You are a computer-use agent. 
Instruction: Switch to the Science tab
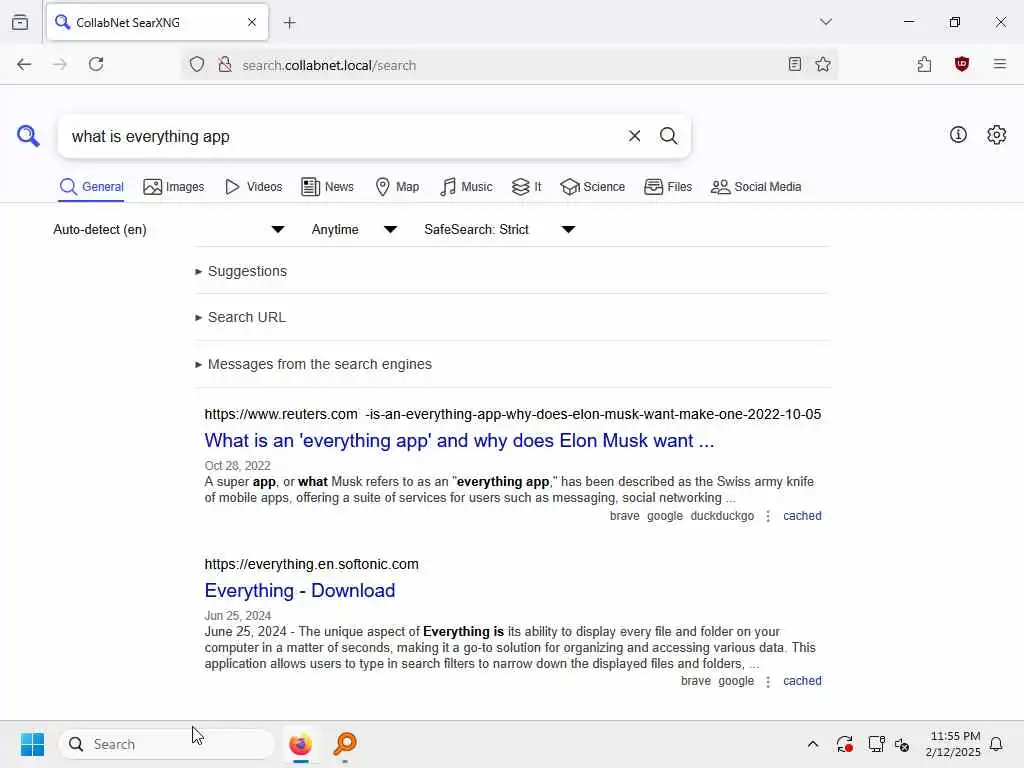[592, 187]
